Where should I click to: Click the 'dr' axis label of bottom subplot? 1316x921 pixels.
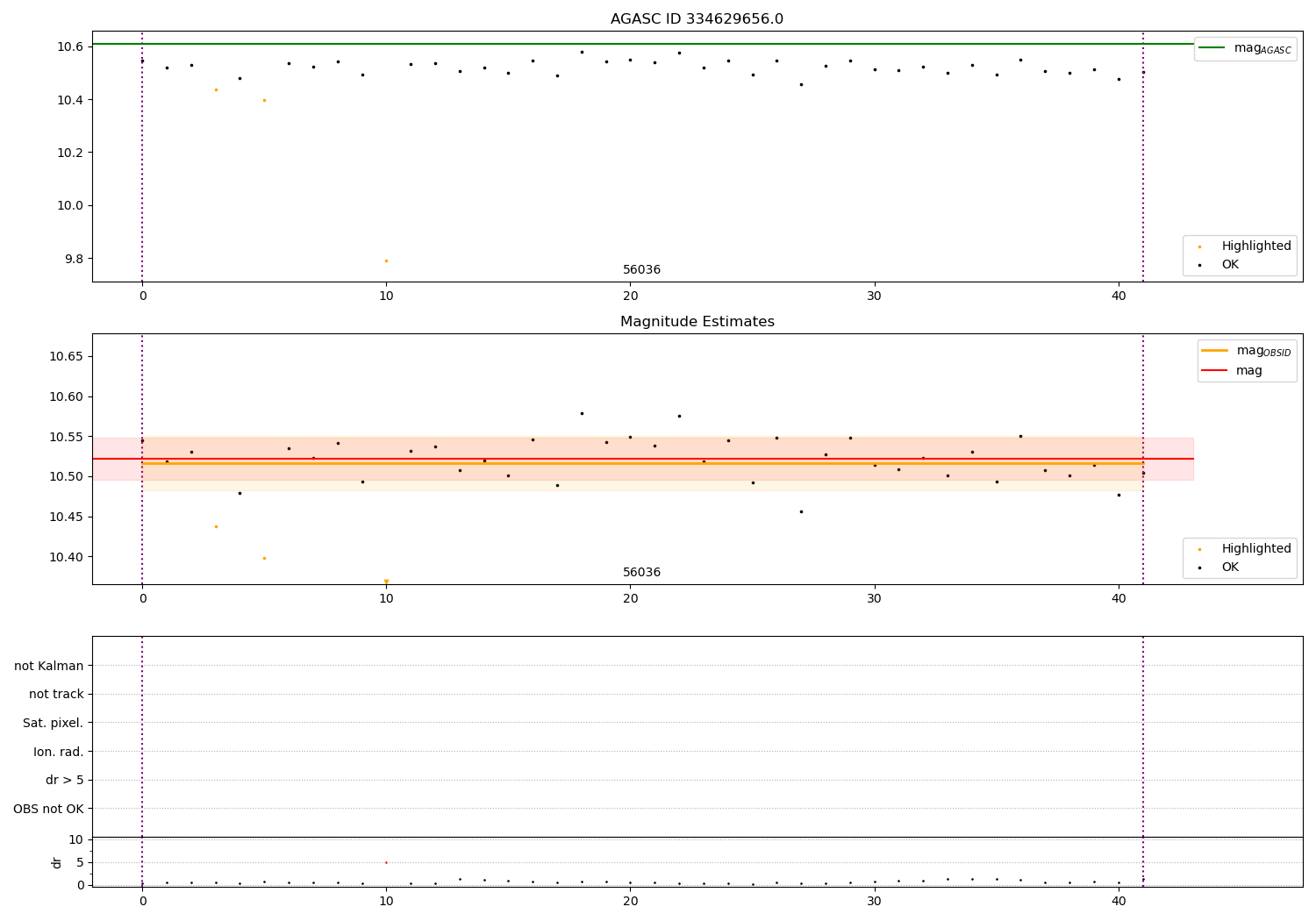coord(57,862)
